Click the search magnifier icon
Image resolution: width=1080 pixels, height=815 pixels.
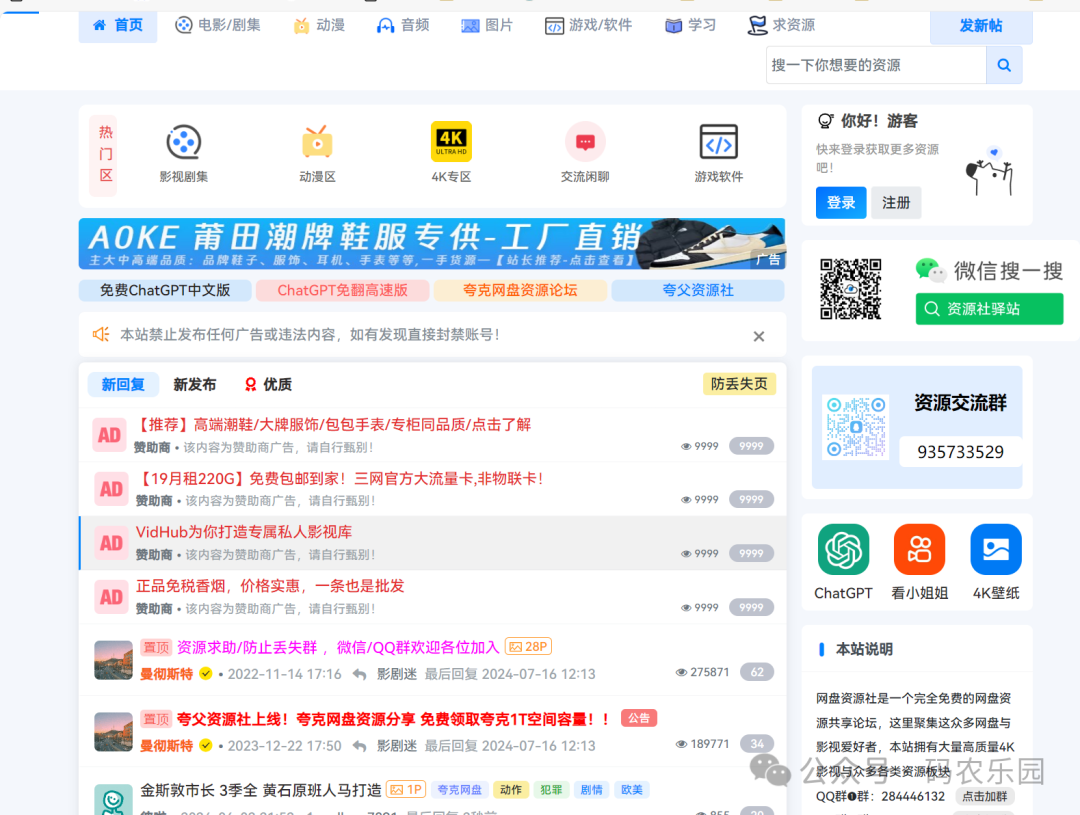1004,64
